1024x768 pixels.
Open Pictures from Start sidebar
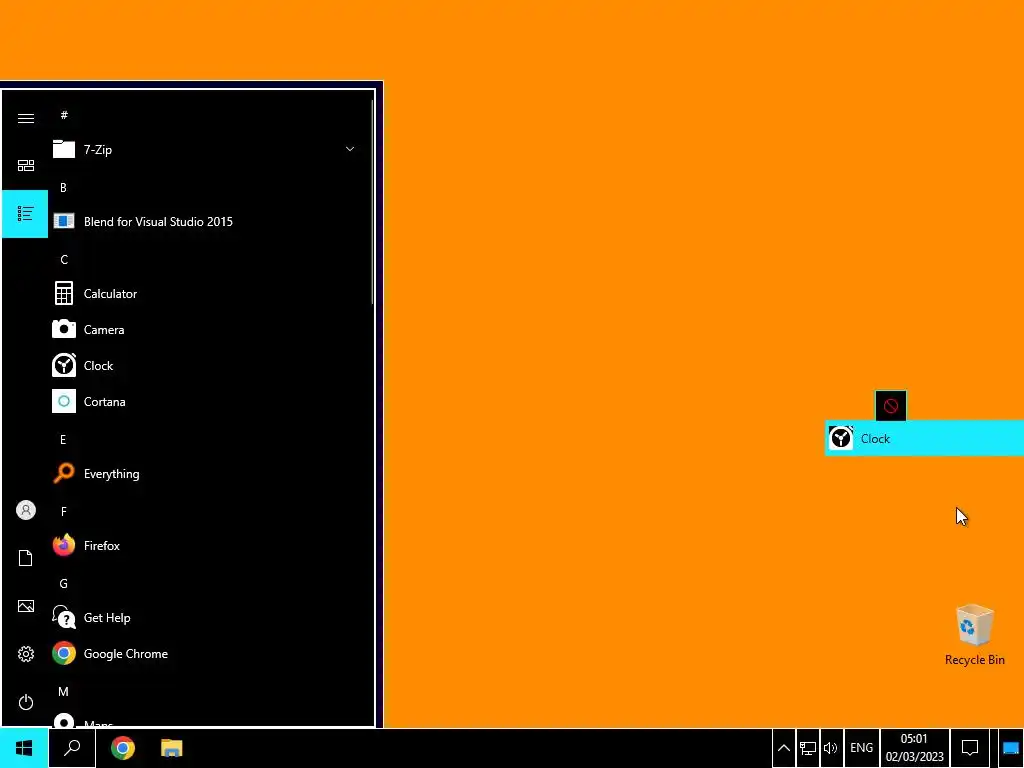[x=25, y=606]
